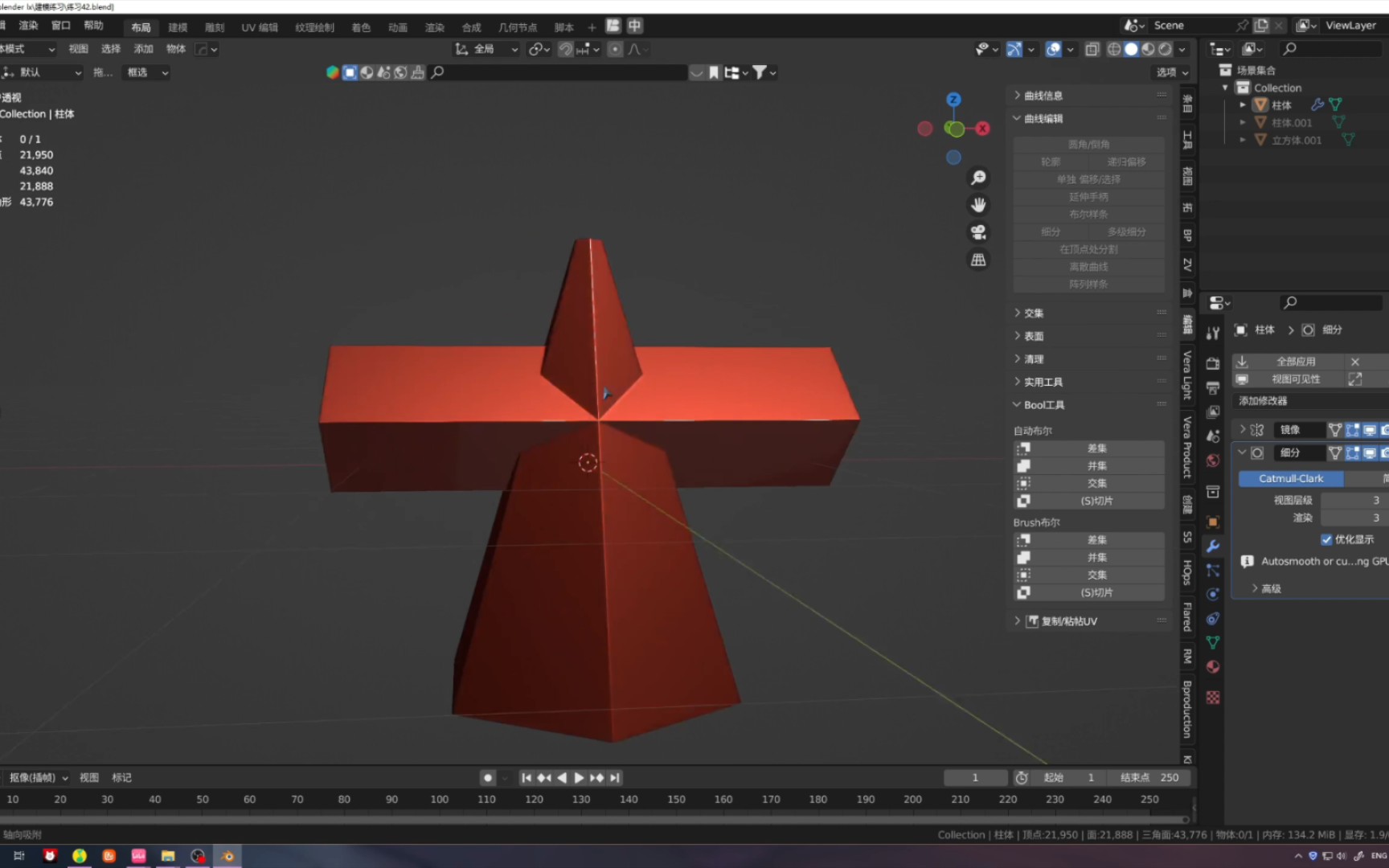This screenshot has width=1389, height=868.
Task: Toggle Mirror modifier edit mode display button
Action: coord(1352,429)
